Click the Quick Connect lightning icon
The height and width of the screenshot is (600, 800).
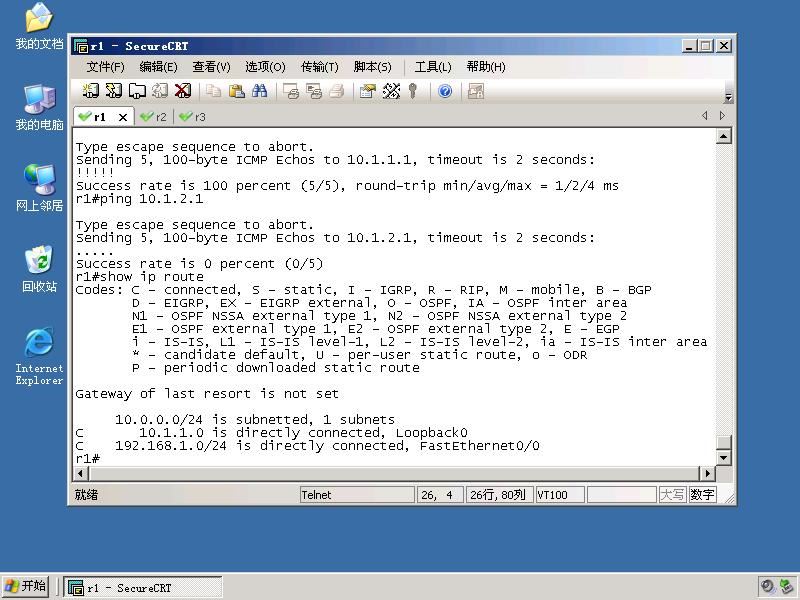[x=113, y=91]
